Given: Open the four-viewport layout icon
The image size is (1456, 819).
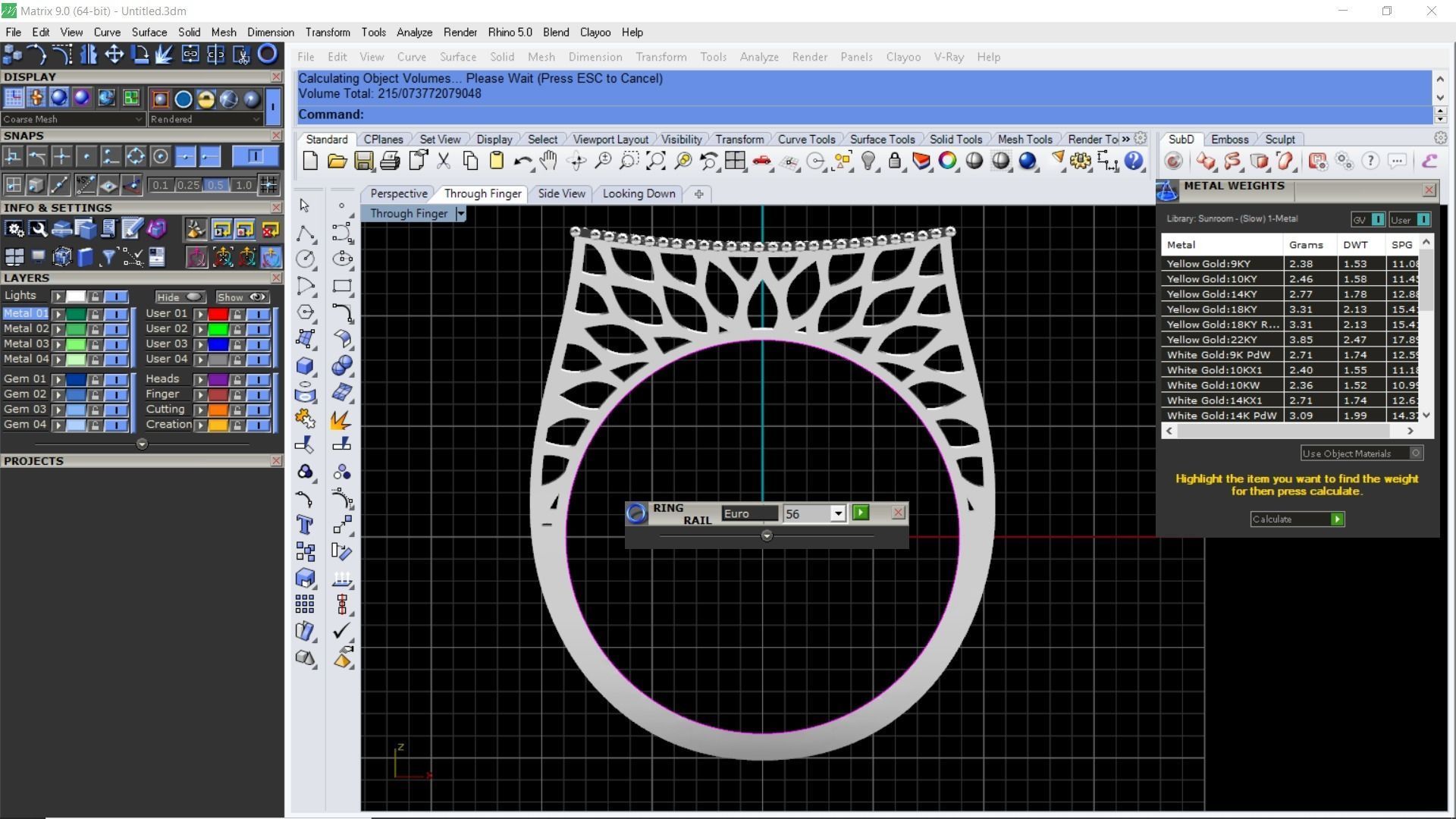Looking at the screenshot, I should click(736, 161).
